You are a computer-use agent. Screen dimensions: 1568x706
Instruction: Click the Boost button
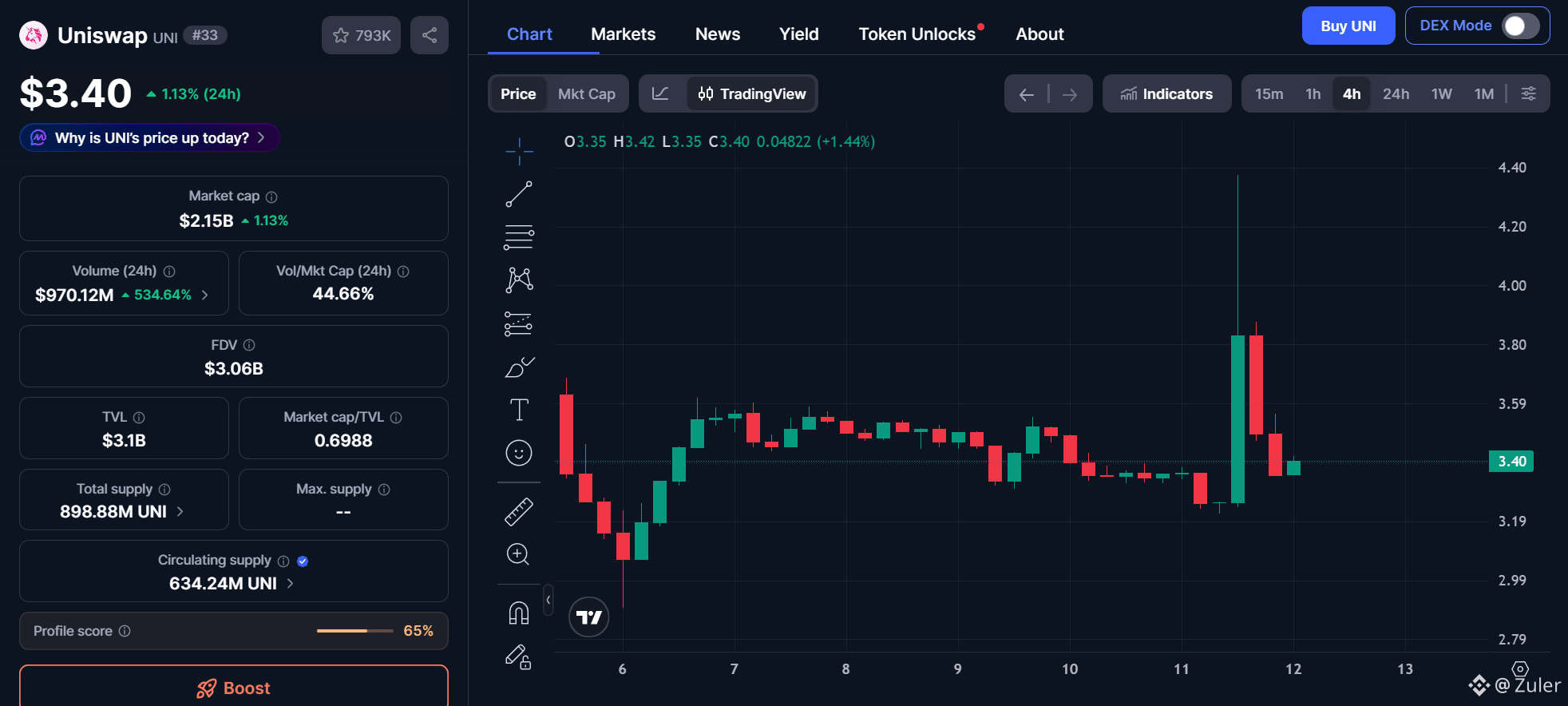pos(234,688)
